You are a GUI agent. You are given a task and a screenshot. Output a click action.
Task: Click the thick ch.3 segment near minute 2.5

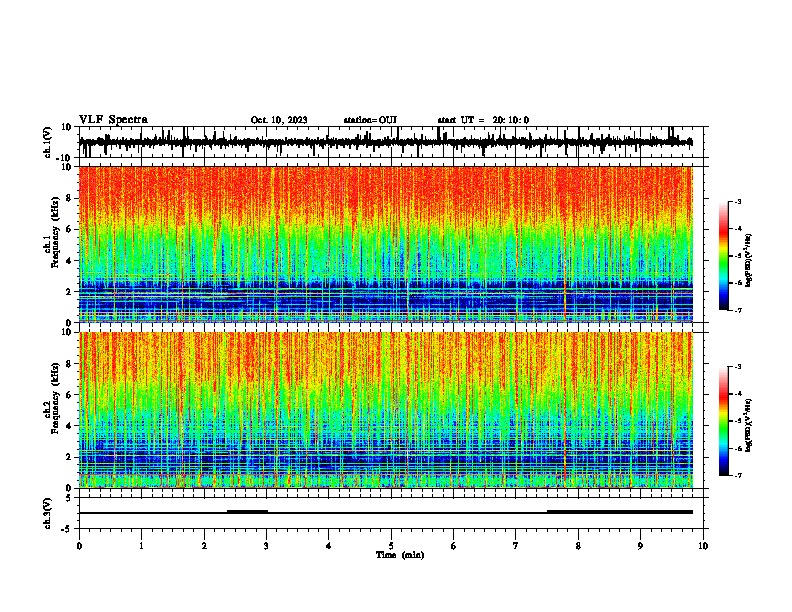(248, 512)
